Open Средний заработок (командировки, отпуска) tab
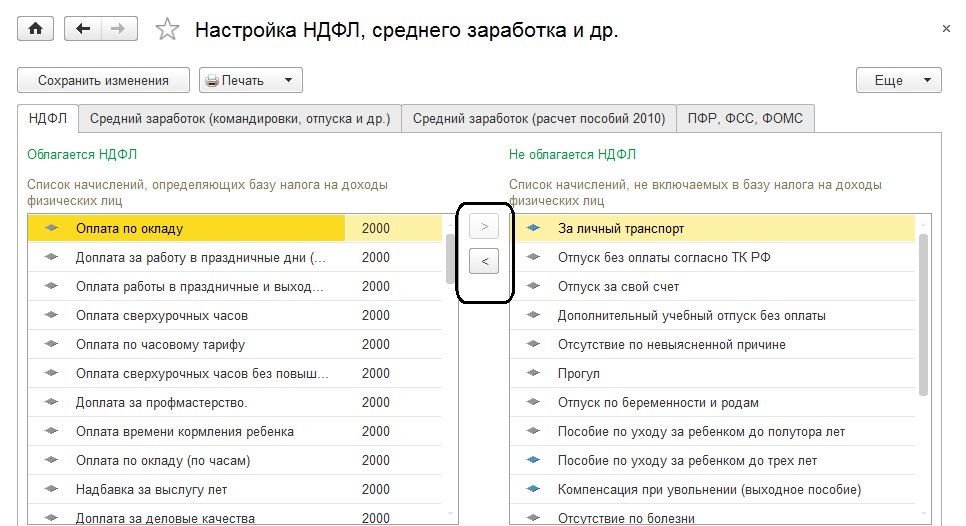This screenshot has width=966, height=526. pyautogui.click(x=240, y=119)
